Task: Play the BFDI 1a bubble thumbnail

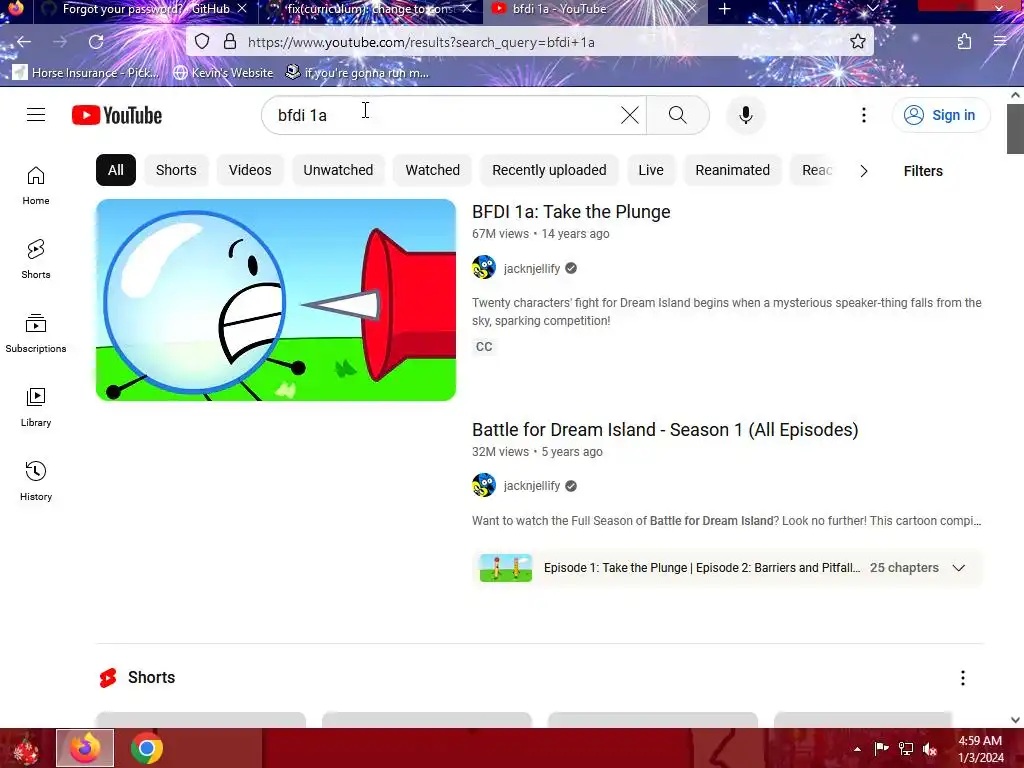Action: pos(276,300)
